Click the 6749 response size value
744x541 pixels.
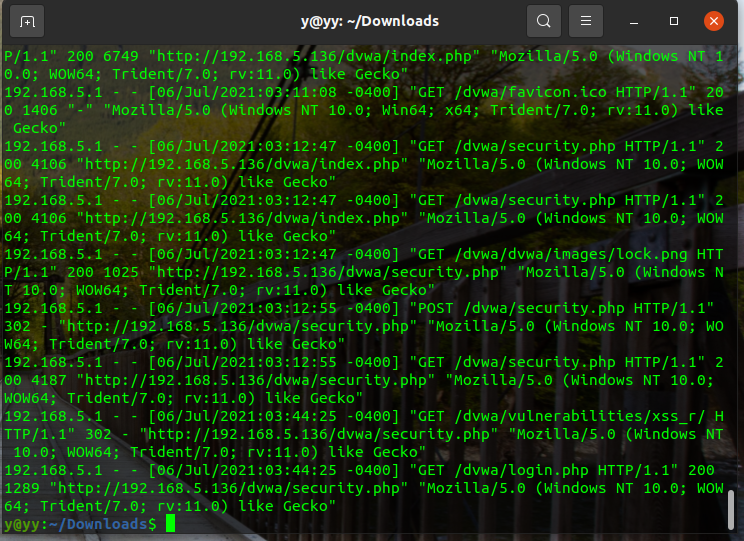[121, 56]
